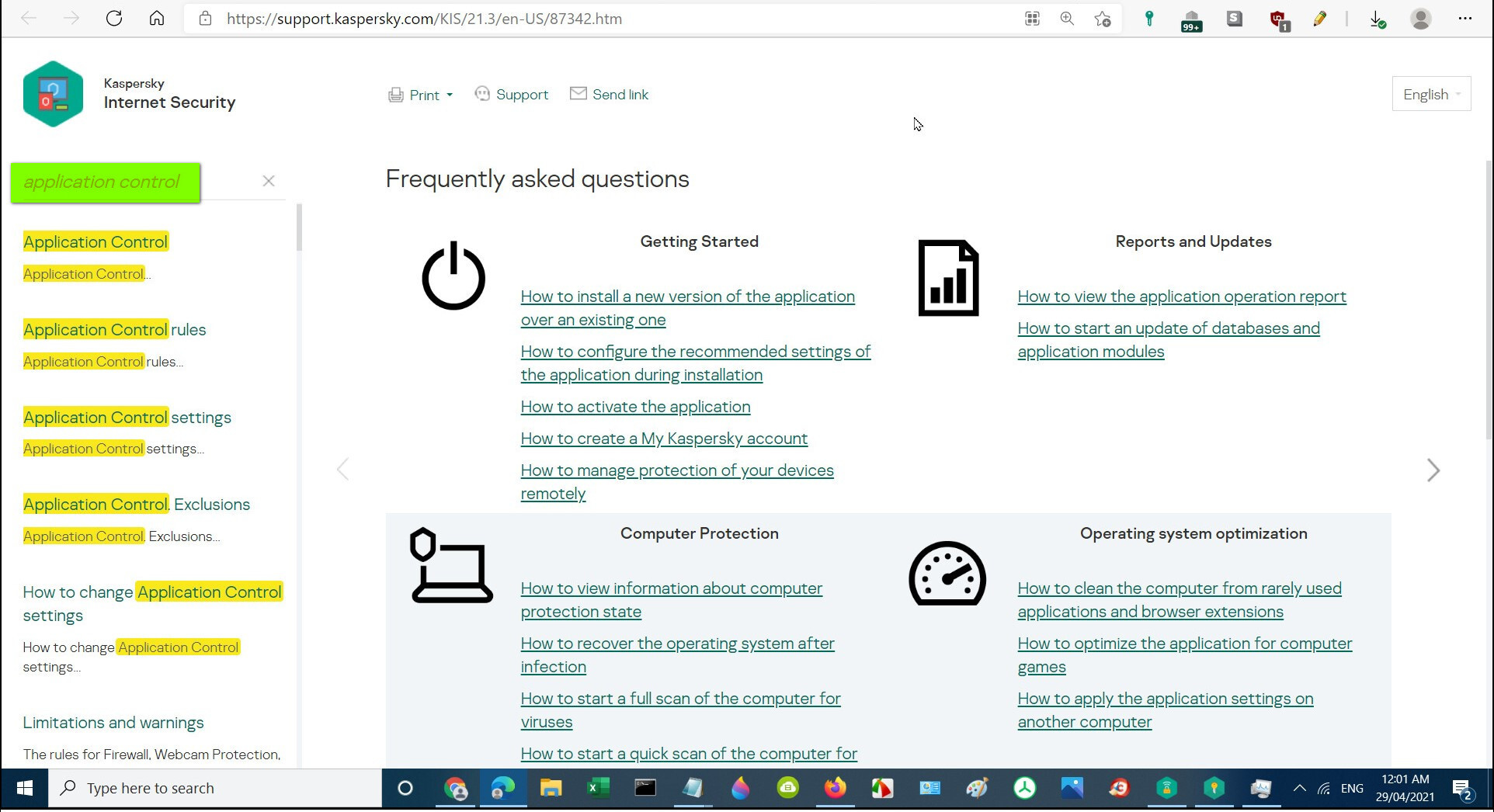Open the browser Downloads icon
This screenshot has width=1494, height=812.
click(1378, 19)
